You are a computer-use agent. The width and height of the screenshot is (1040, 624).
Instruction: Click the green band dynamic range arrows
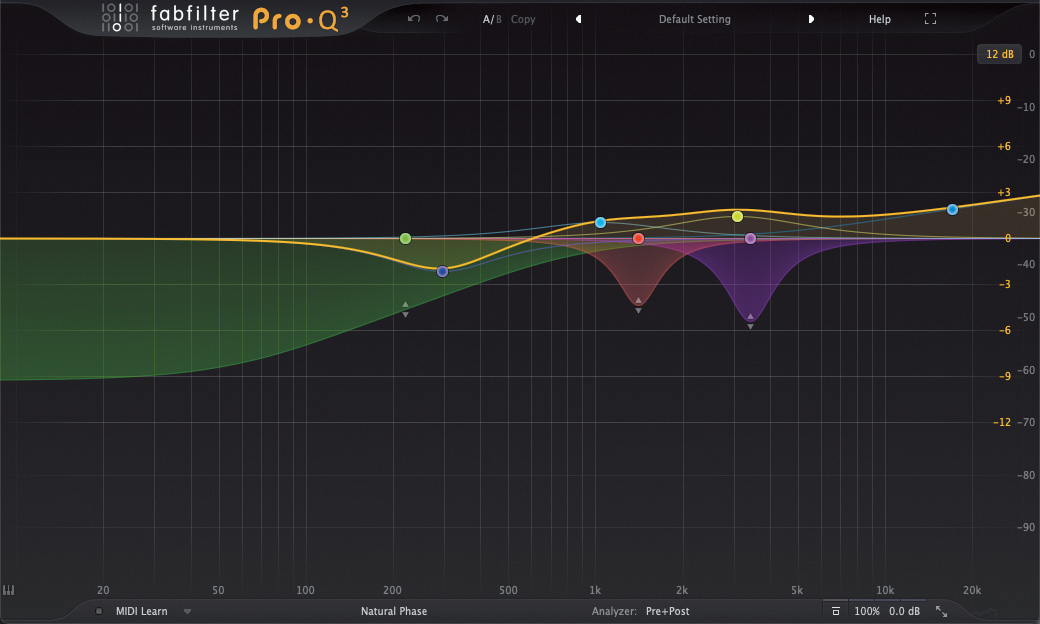[x=405, y=310]
